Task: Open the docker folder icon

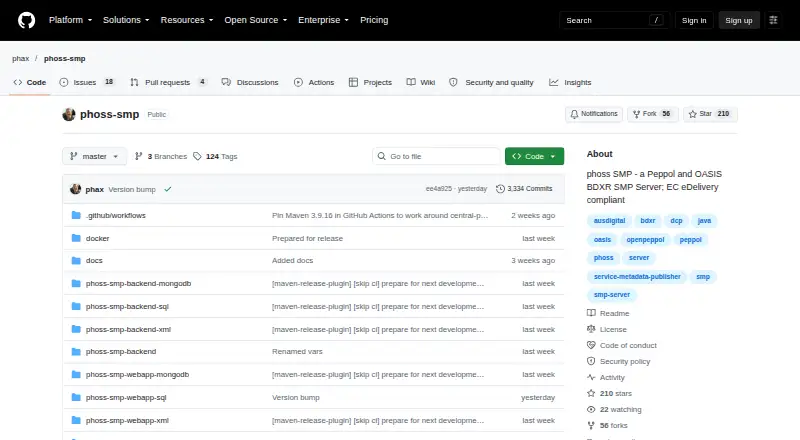Action: tap(76, 238)
